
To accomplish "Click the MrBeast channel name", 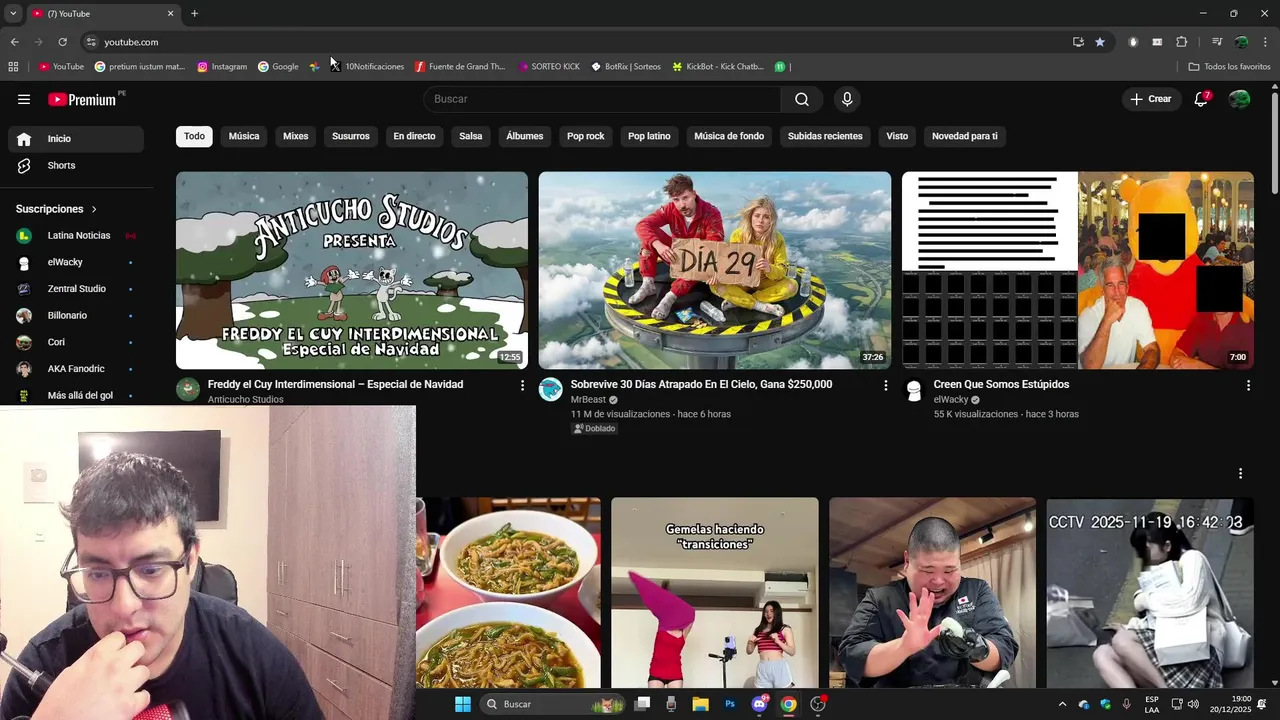I will coord(588,400).
